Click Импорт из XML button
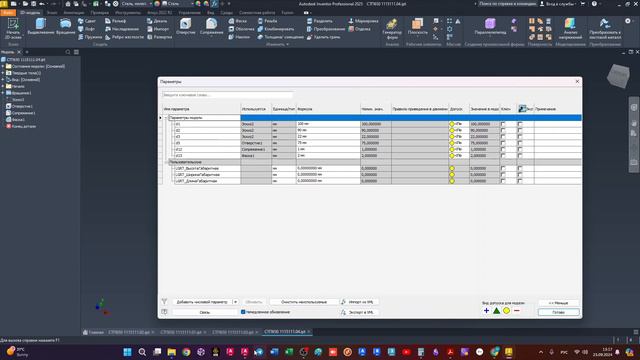Screen dimensions: 640x360 point(360,302)
